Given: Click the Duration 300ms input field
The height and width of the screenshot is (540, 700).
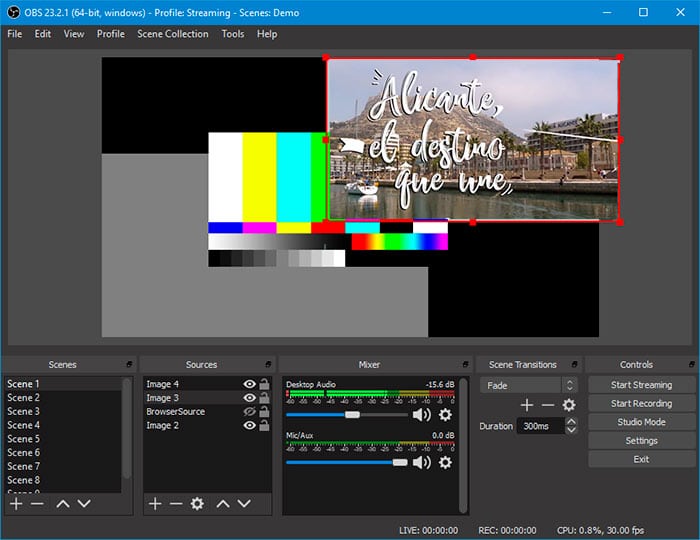Looking at the screenshot, I should (x=541, y=426).
